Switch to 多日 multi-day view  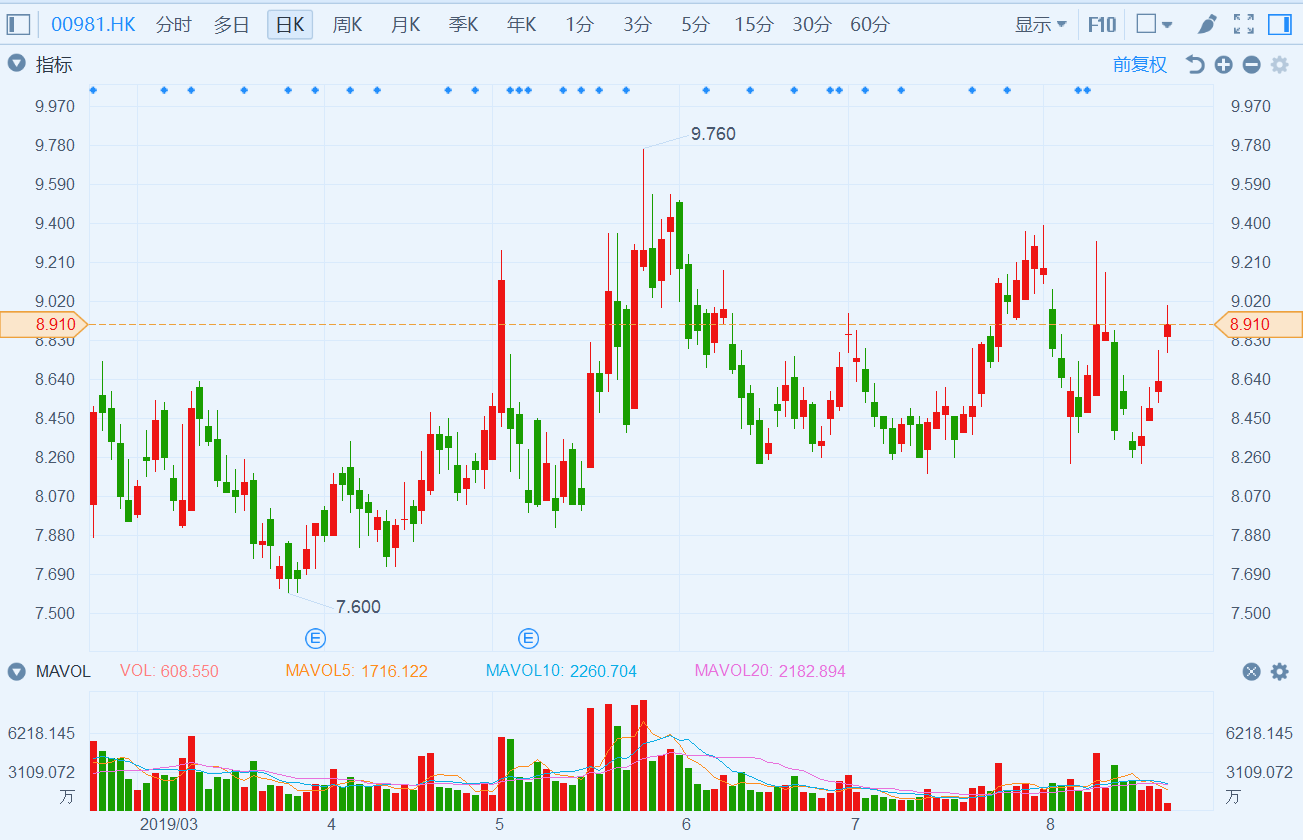click(x=231, y=25)
